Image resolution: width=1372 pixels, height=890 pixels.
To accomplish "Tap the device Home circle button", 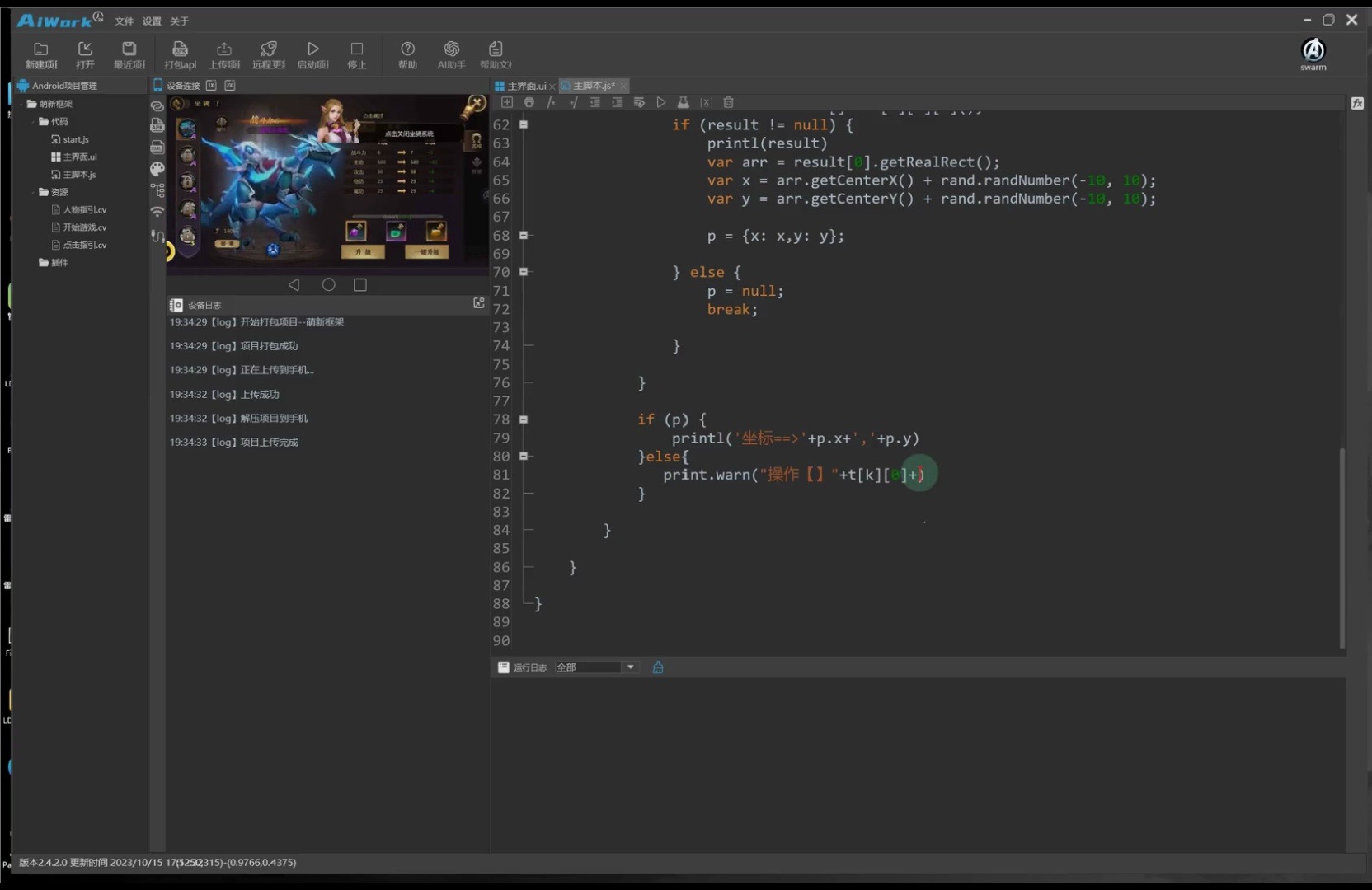I will (x=328, y=284).
